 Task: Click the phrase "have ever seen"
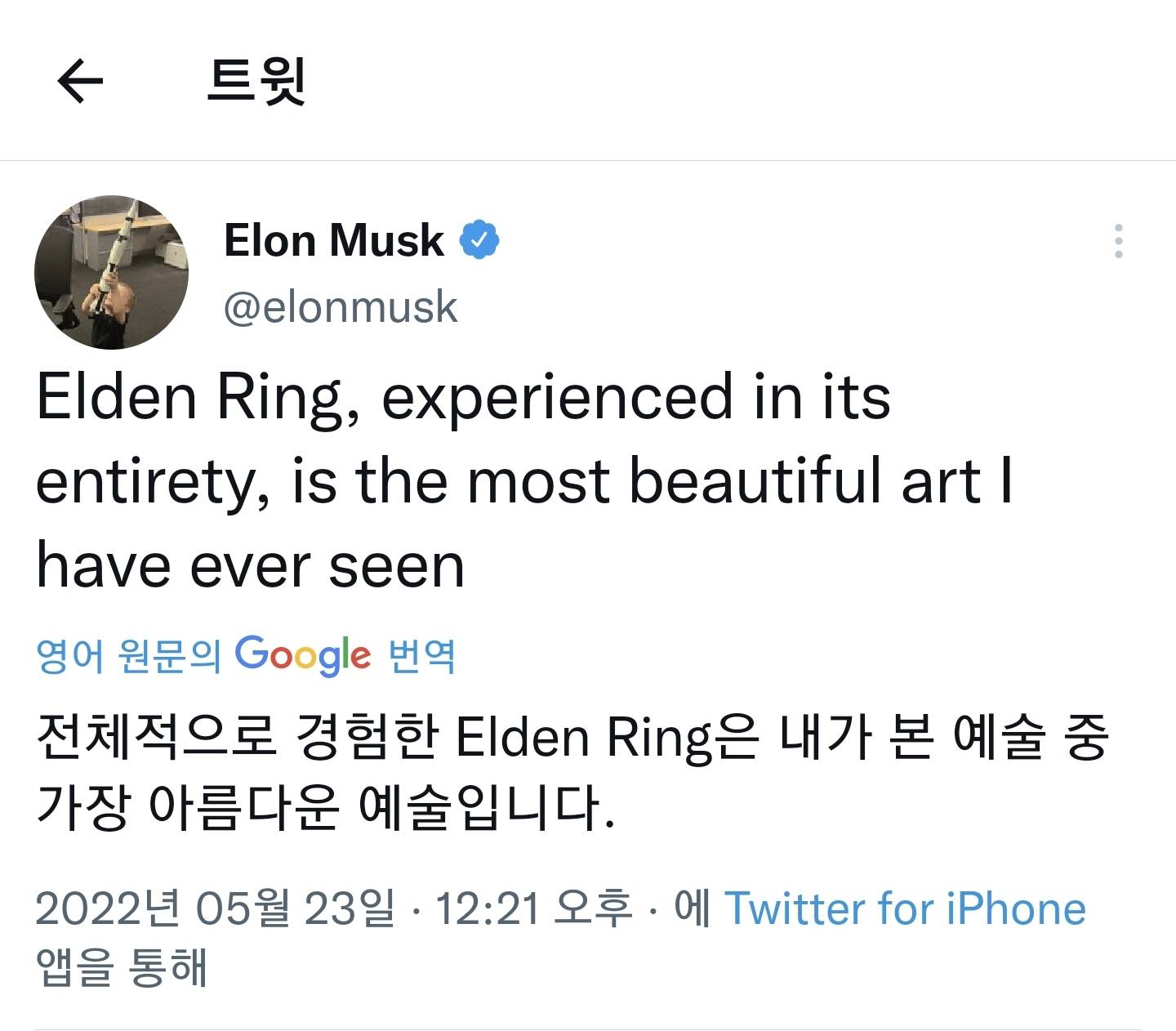click(x=250, y=566)
